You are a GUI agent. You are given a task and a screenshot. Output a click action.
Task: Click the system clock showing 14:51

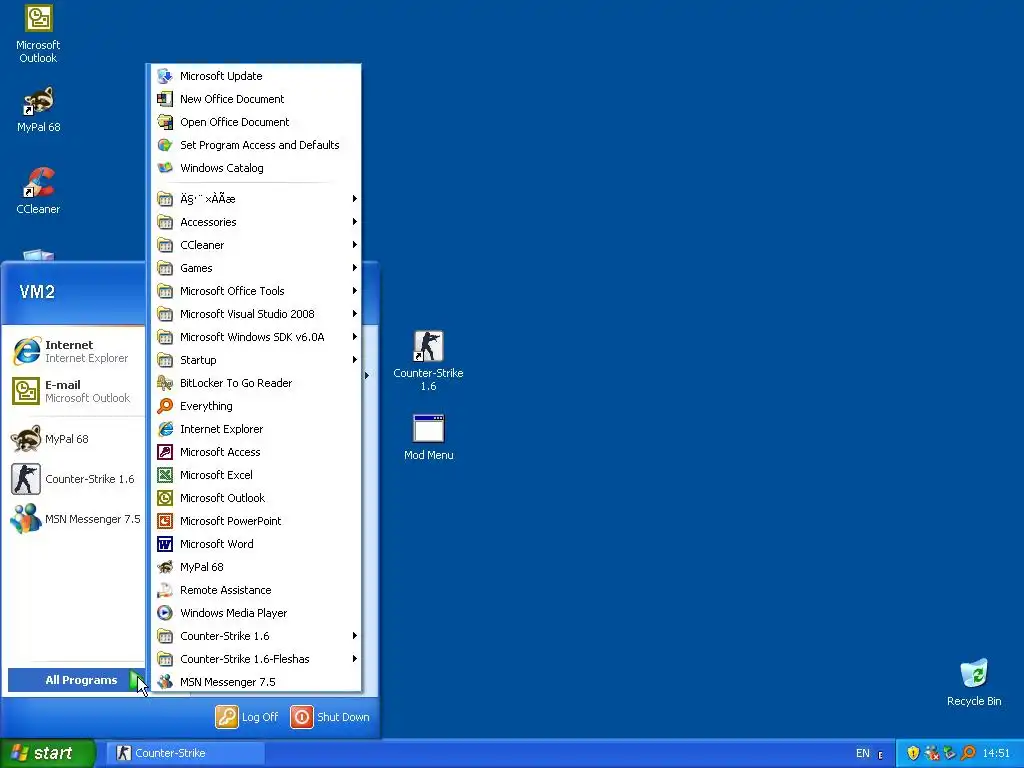(997, 753)
